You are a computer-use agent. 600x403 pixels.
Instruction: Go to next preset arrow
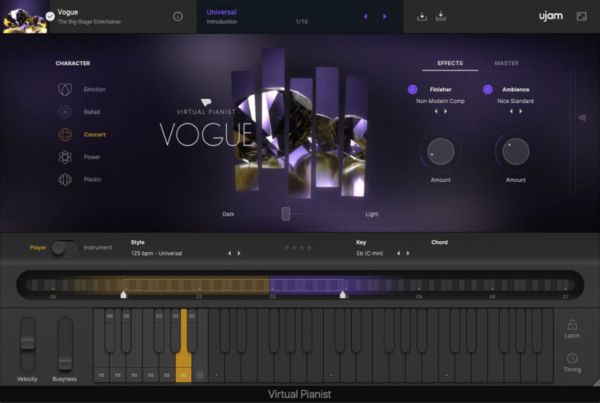[384, 16]
